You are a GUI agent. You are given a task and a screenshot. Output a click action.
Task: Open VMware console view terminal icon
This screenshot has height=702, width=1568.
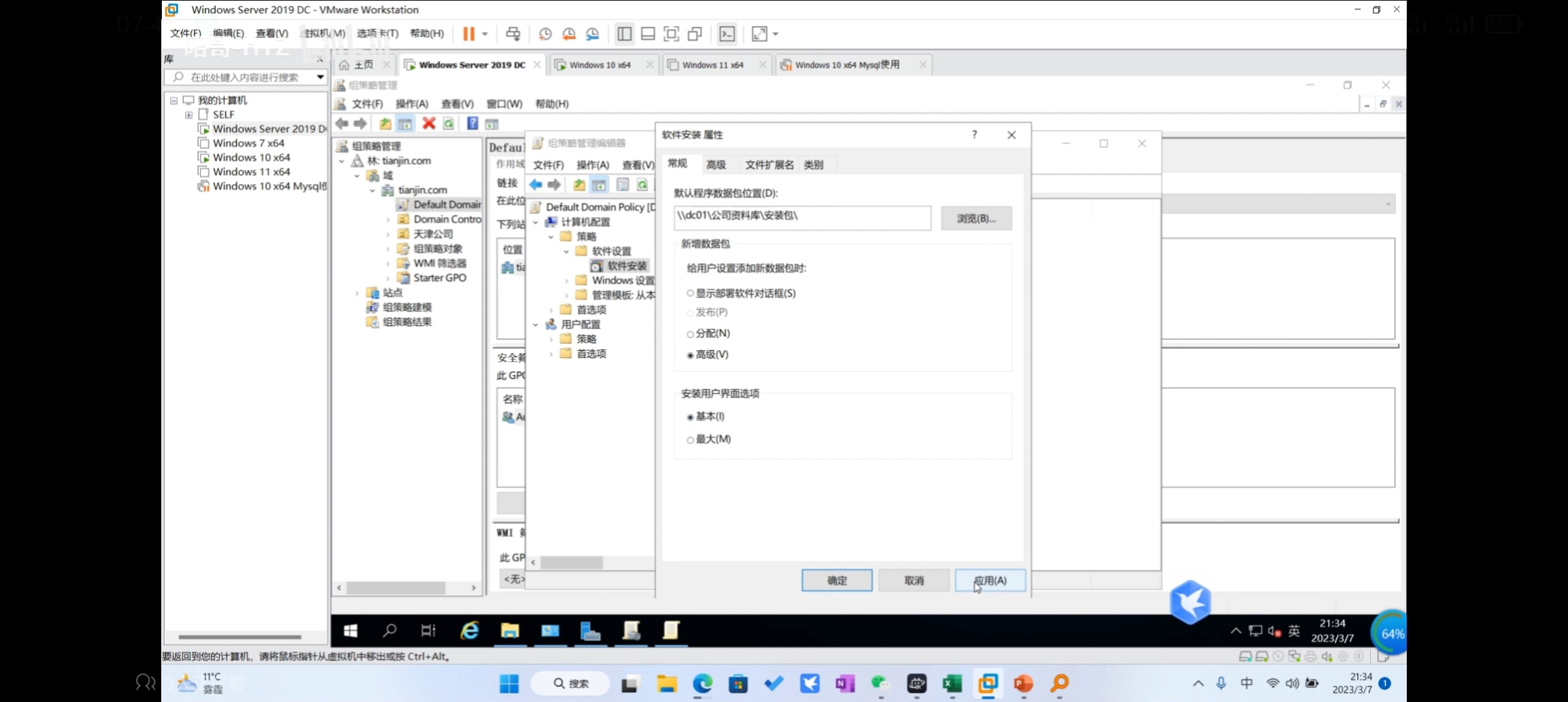[727, 34]
